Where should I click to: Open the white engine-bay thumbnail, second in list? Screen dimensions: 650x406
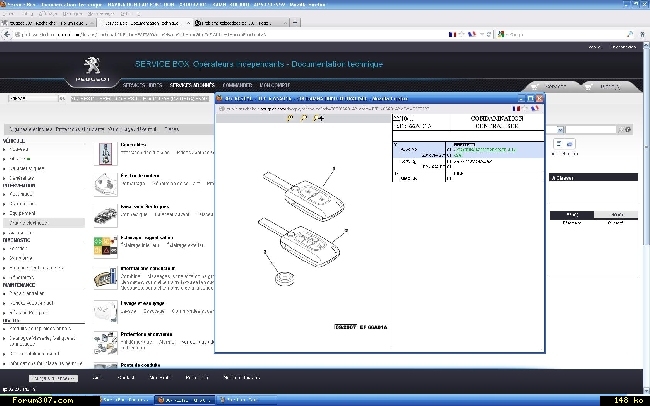tap(105, 185)
